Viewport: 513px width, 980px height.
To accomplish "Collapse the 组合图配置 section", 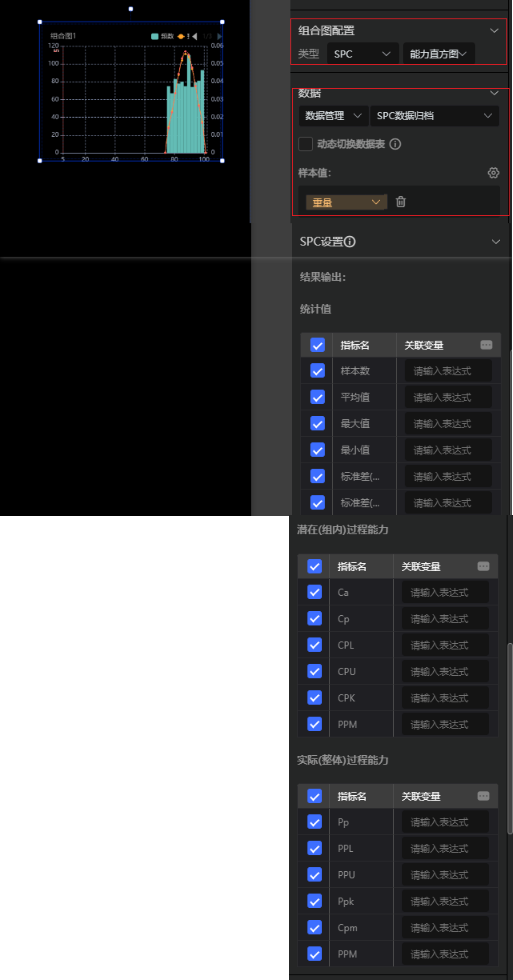I will click(494, 31).
